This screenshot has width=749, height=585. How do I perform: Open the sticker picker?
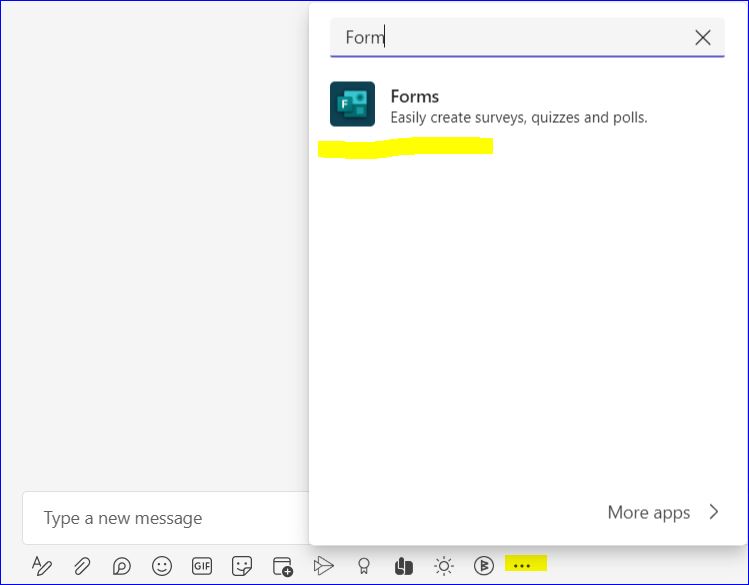point(242,566)
